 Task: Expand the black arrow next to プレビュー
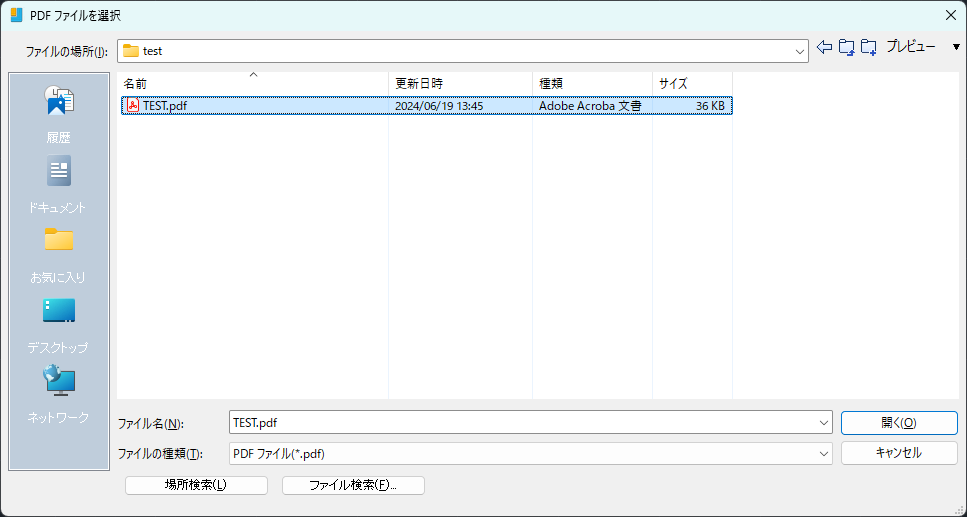pyautogui.click(x=957, y=47)
